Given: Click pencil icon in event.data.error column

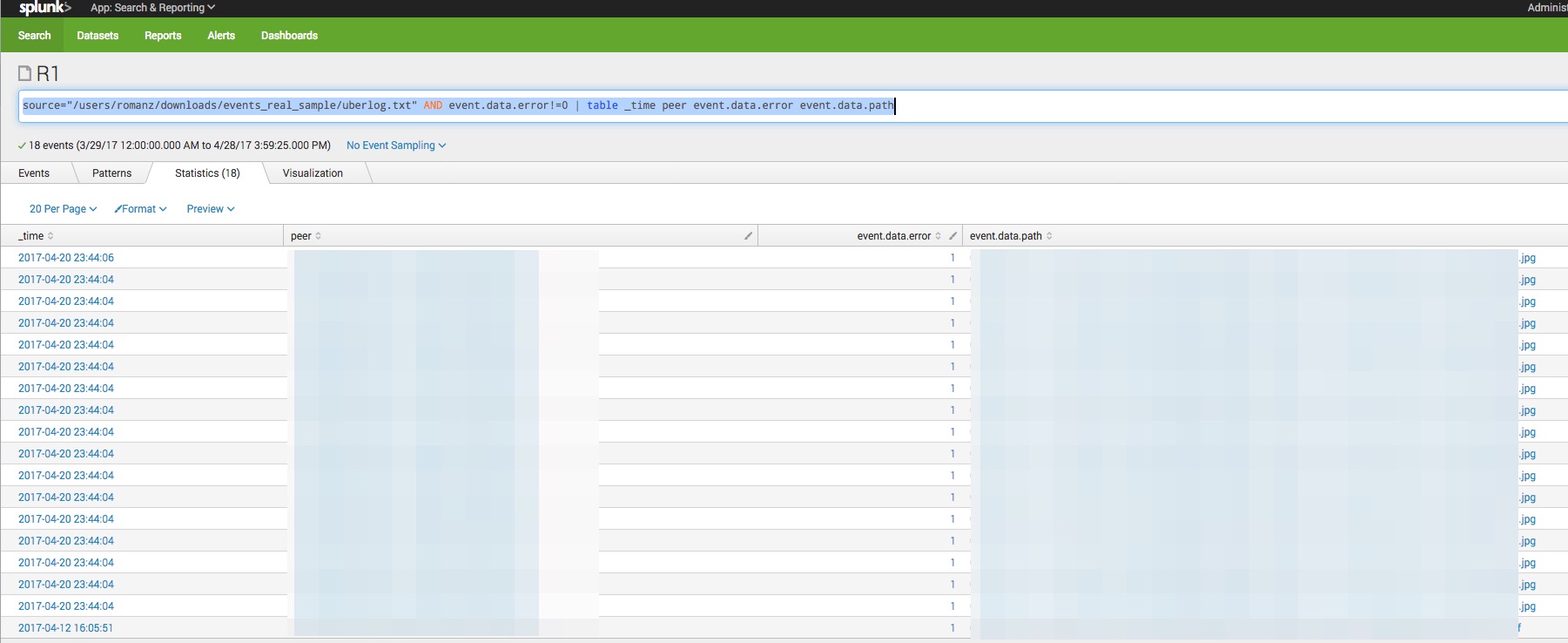Looking at the screenshot, I should 952,236.
